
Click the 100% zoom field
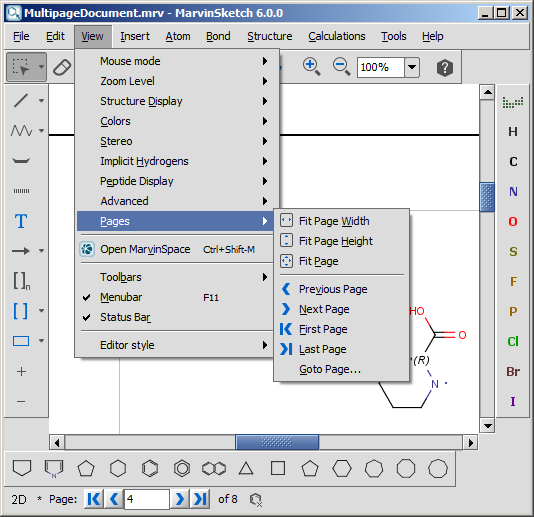[380, 67]
